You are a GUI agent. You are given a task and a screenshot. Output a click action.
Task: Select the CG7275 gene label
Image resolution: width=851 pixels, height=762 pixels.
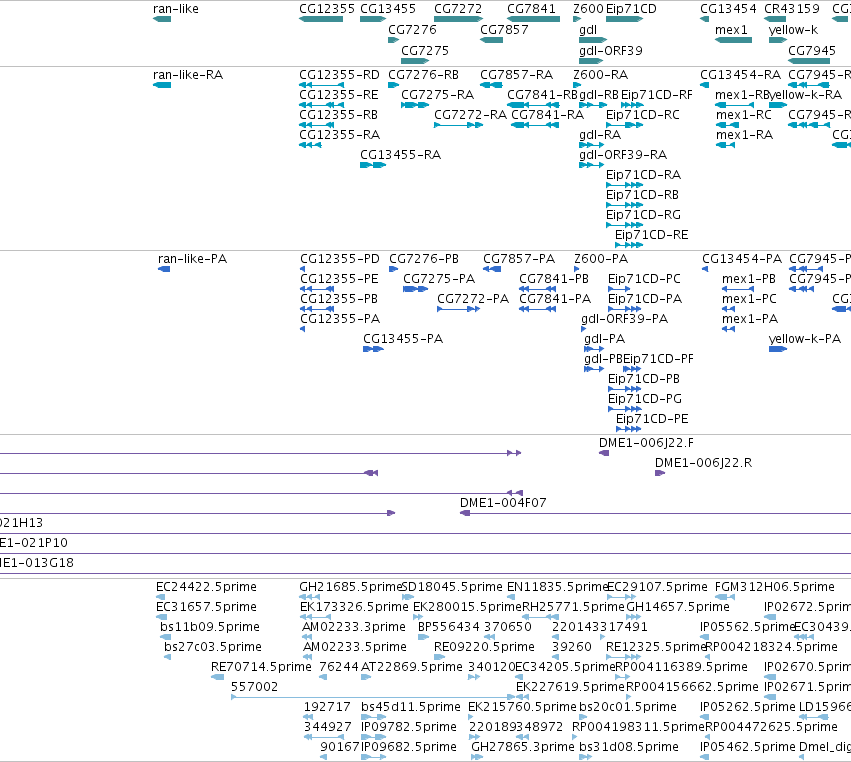[425, 50]
